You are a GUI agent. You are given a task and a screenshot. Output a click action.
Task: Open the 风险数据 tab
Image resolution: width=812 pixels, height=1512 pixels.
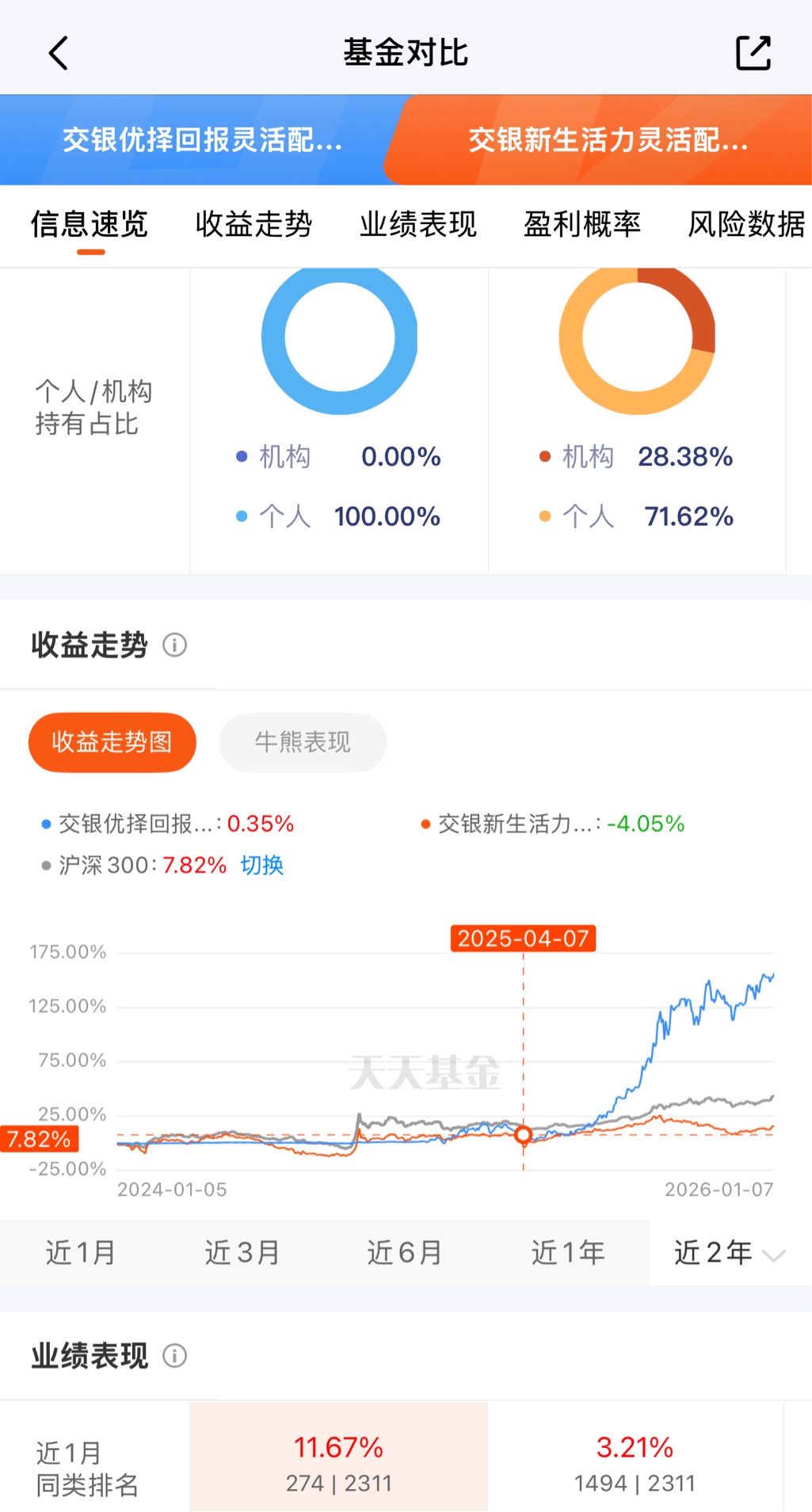click(745, 225)
